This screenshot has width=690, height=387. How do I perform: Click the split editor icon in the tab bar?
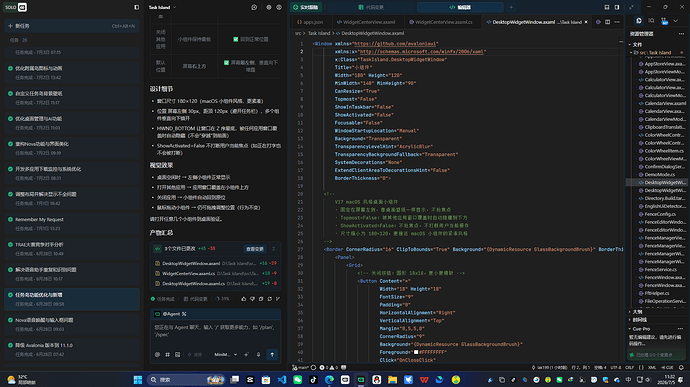pyautogui.click(x=607, y=22)
